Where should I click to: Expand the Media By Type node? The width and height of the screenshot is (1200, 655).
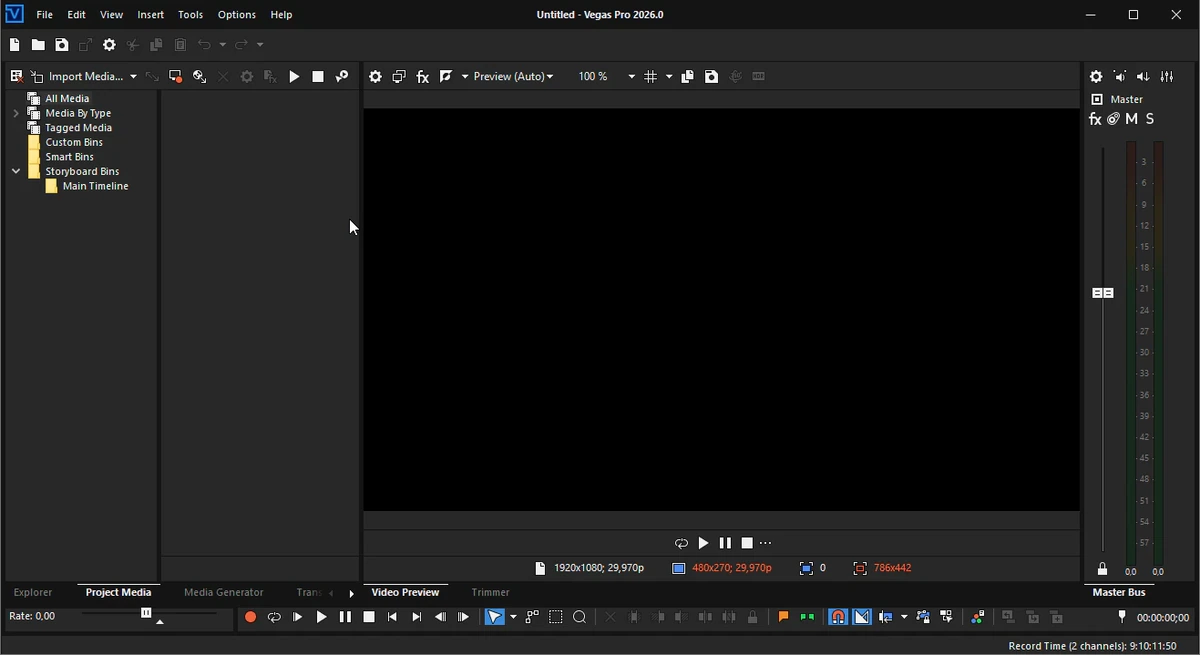(x=16, y=114)
